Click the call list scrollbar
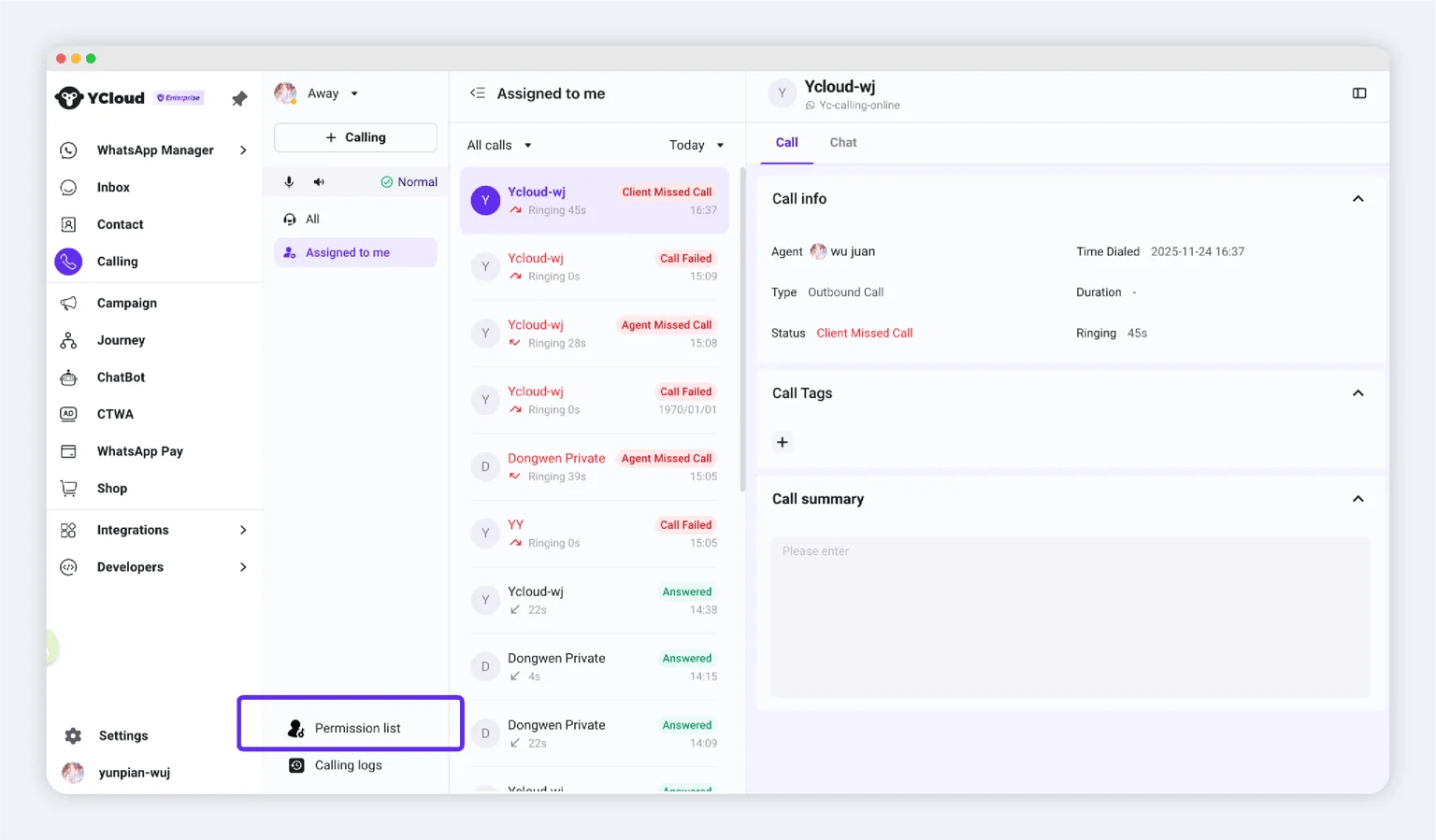 tap(742, 329)
